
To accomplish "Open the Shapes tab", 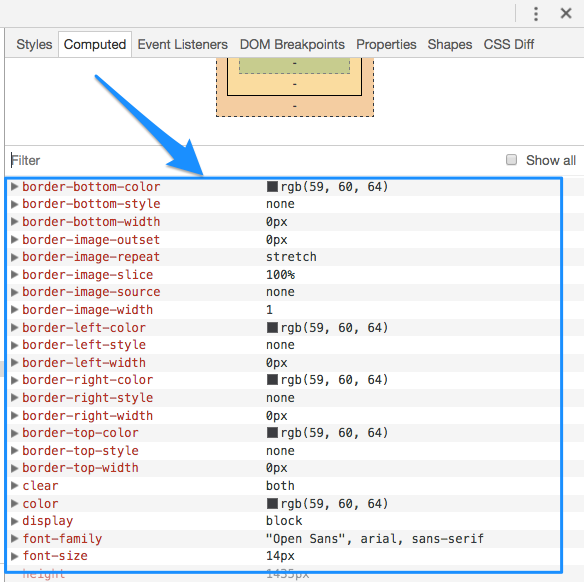I will pos(450,44).
